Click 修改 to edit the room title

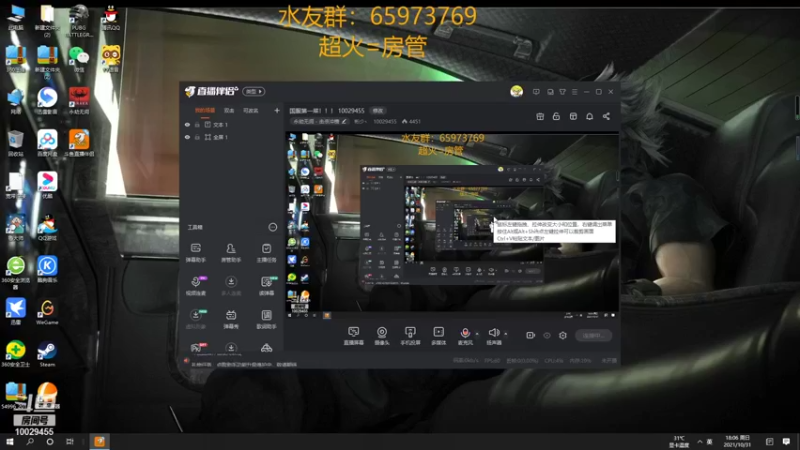tap(378, 110)
